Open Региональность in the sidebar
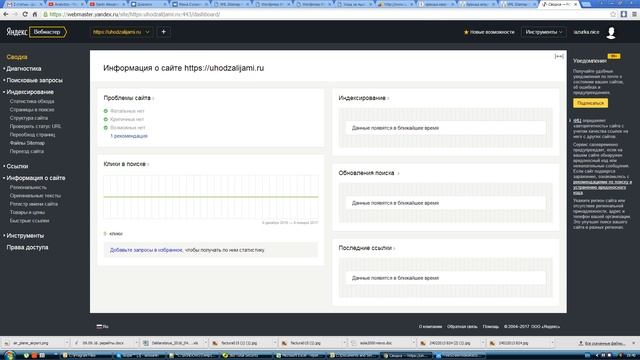 (28, 187)
